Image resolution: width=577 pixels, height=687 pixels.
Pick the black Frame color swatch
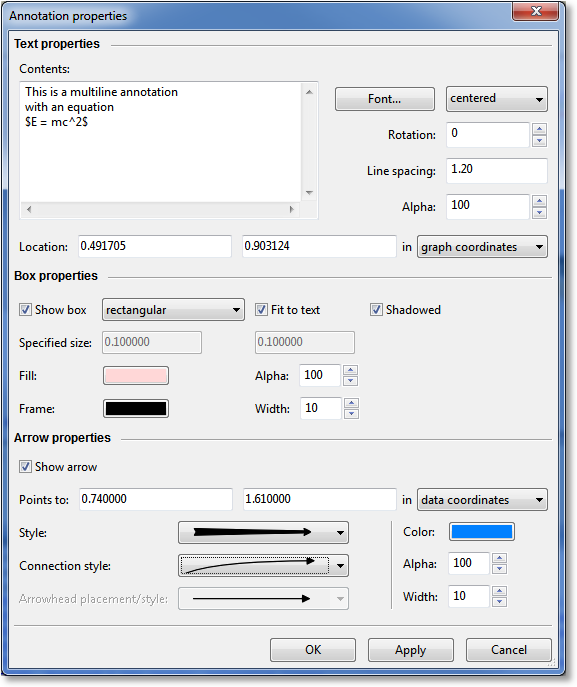[x=136, y=409]
